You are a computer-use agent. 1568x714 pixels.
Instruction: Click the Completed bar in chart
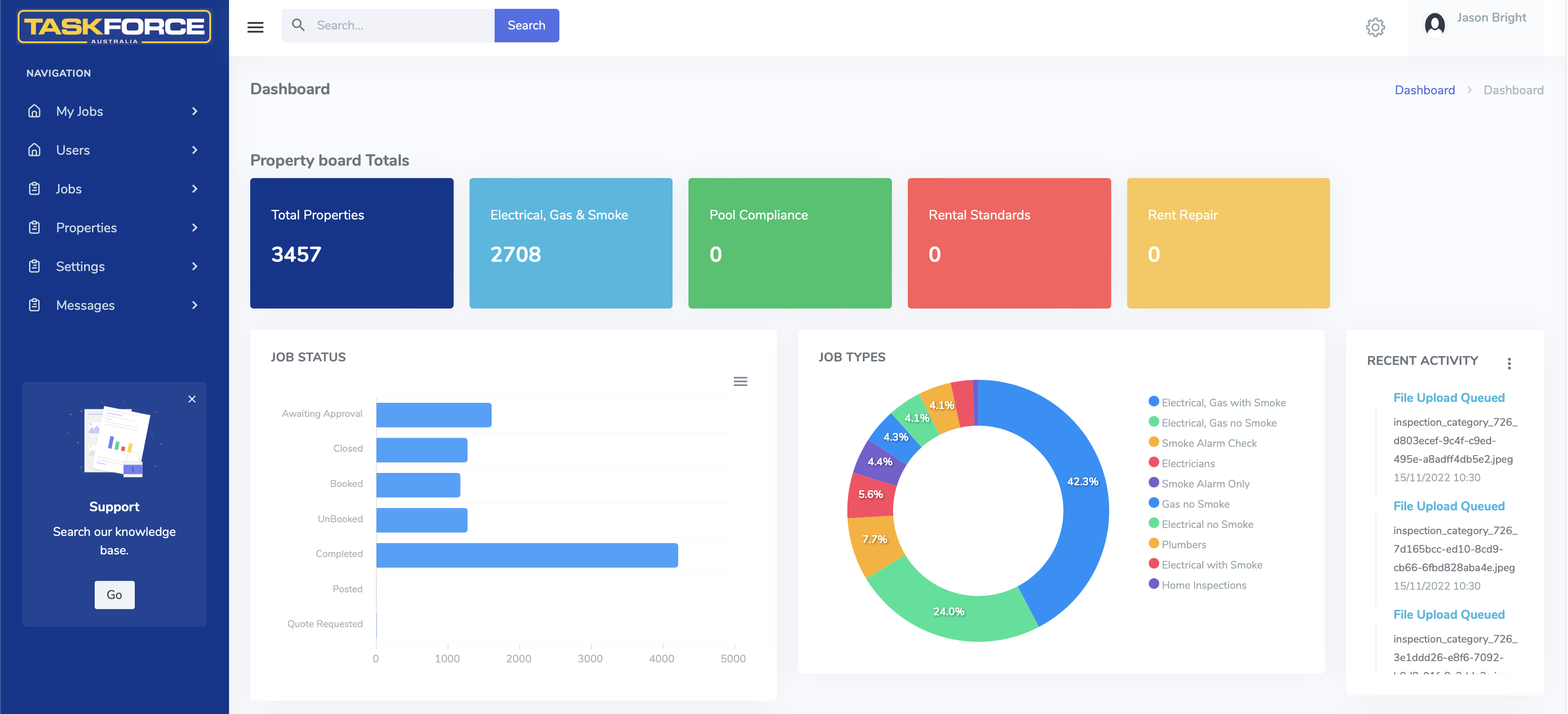pos(526,555)
